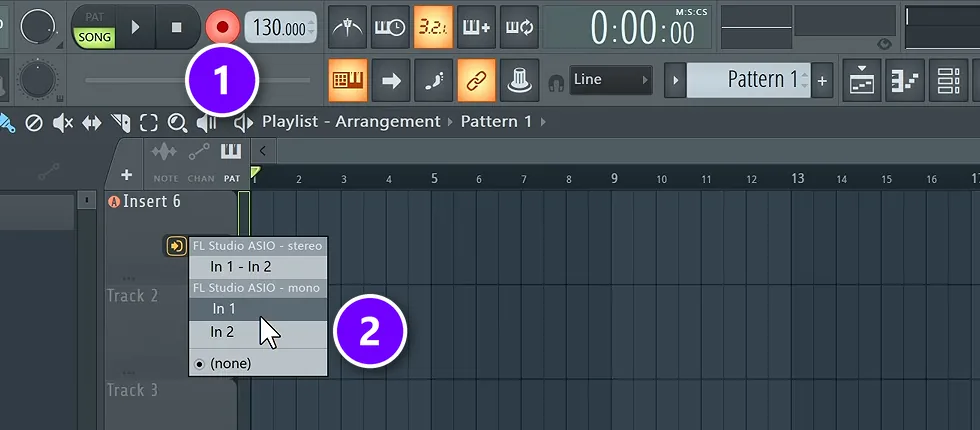Select the slice tool icon

(x=121, y=122)
